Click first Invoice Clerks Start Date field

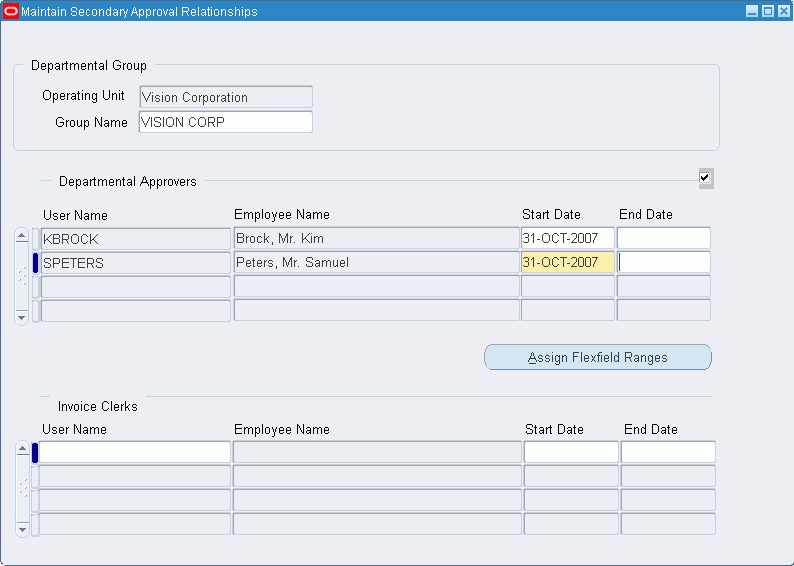571,452
